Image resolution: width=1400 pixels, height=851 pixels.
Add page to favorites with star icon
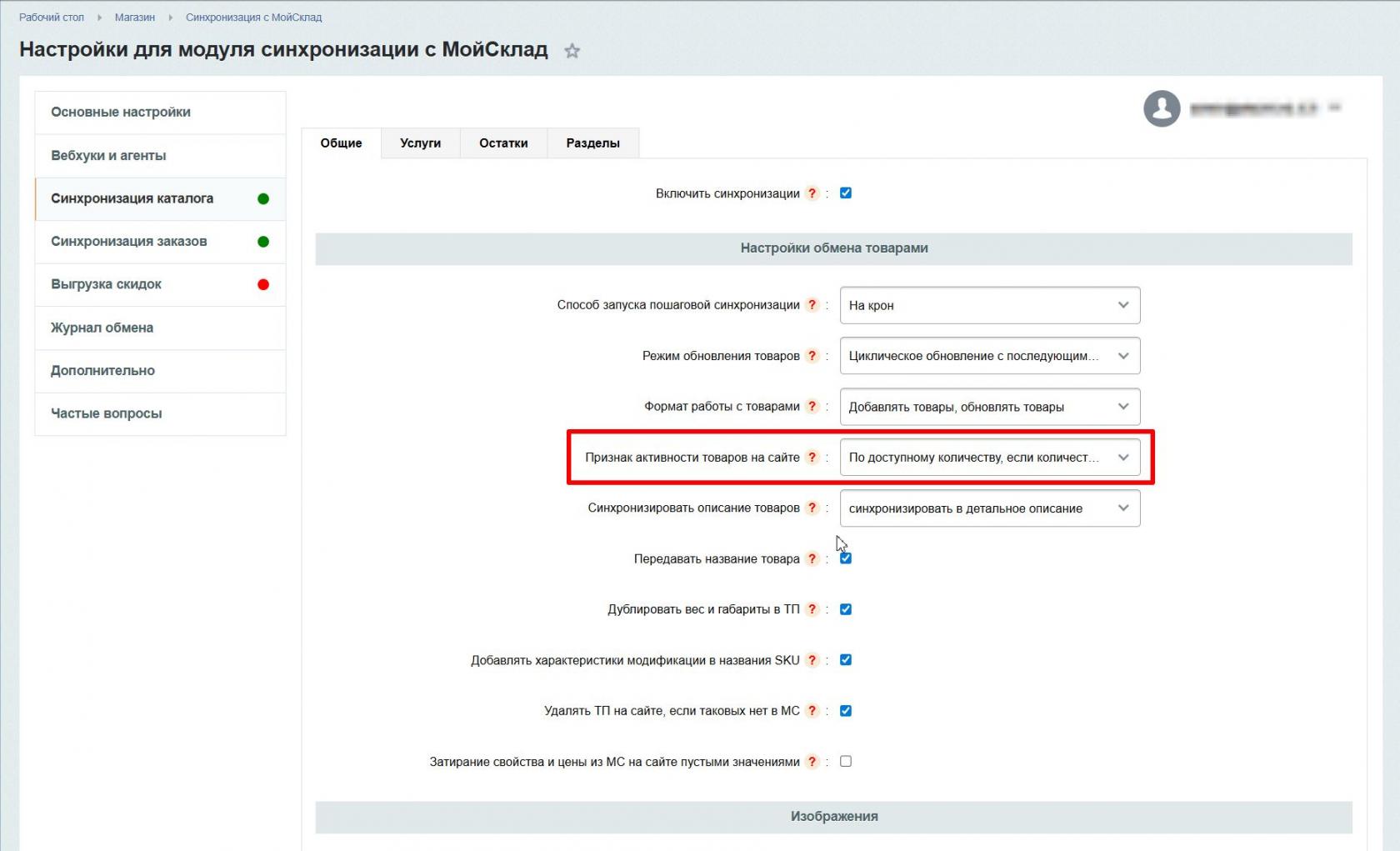pos(572,51)
